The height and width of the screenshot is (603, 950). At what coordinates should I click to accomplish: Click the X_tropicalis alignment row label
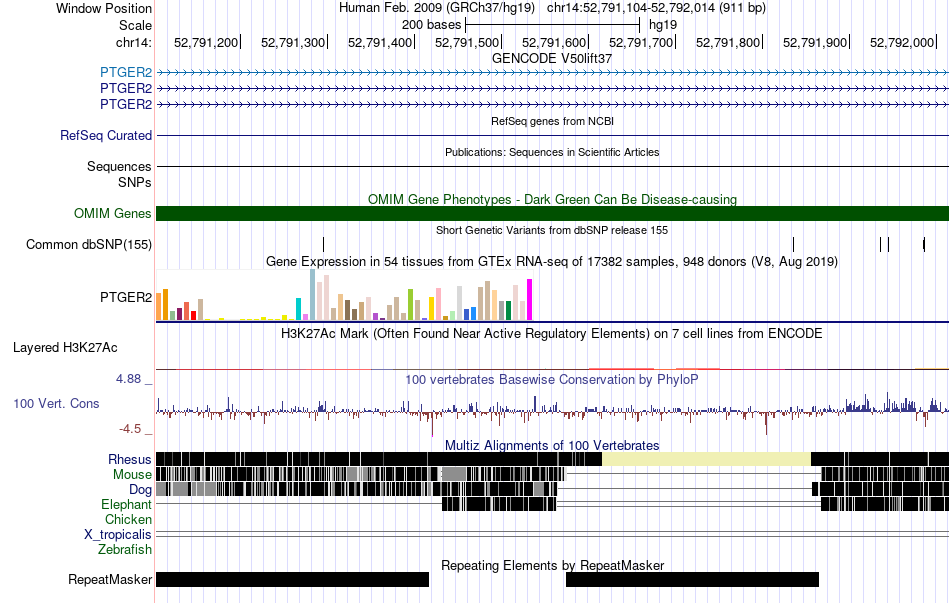click(118, 535)
